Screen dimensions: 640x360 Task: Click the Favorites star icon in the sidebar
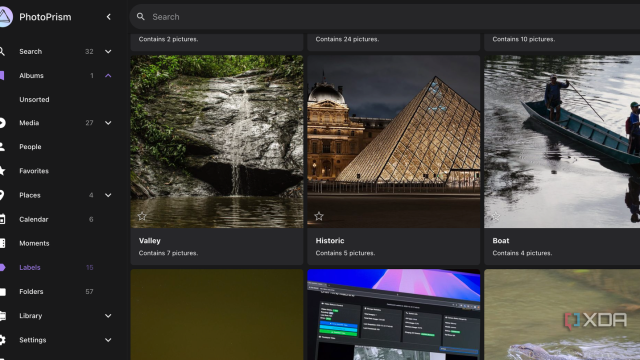[x=2, y=171]
